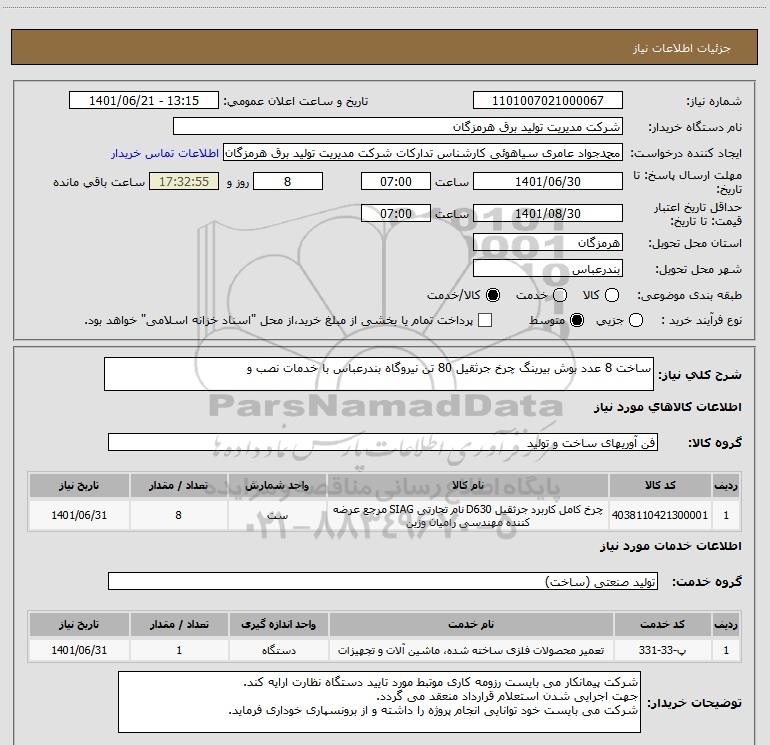Click the goods name cell mentioning D630 SIAG
Viewport: 770px width, 745px height.
(468, 515)
